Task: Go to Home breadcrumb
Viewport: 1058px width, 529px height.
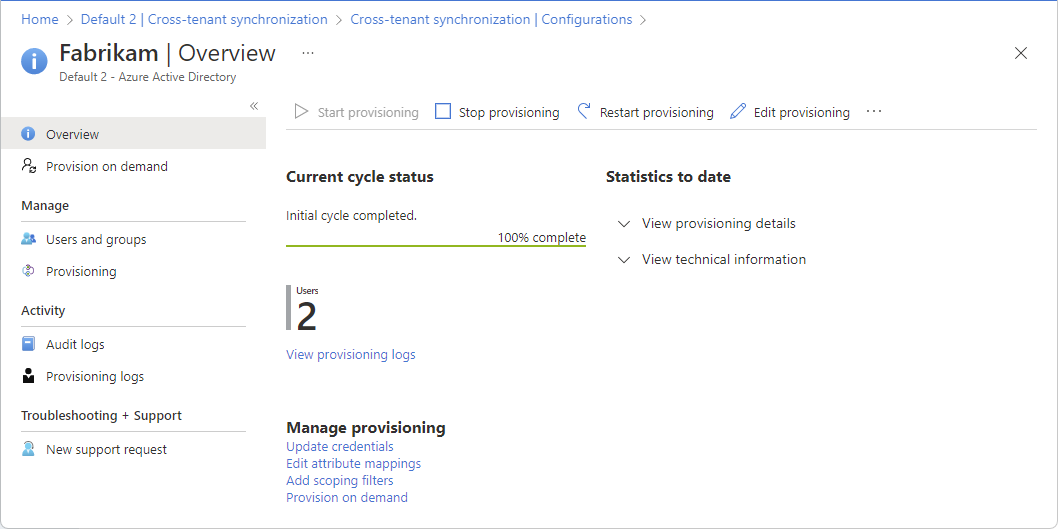Action: 40,20
